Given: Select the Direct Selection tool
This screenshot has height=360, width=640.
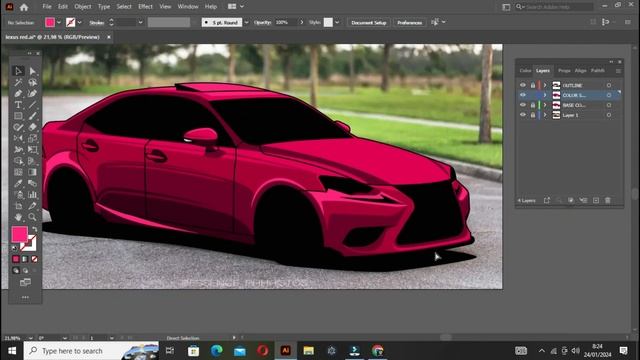Looking at the screenshot, I should click(x=33, y=71).
